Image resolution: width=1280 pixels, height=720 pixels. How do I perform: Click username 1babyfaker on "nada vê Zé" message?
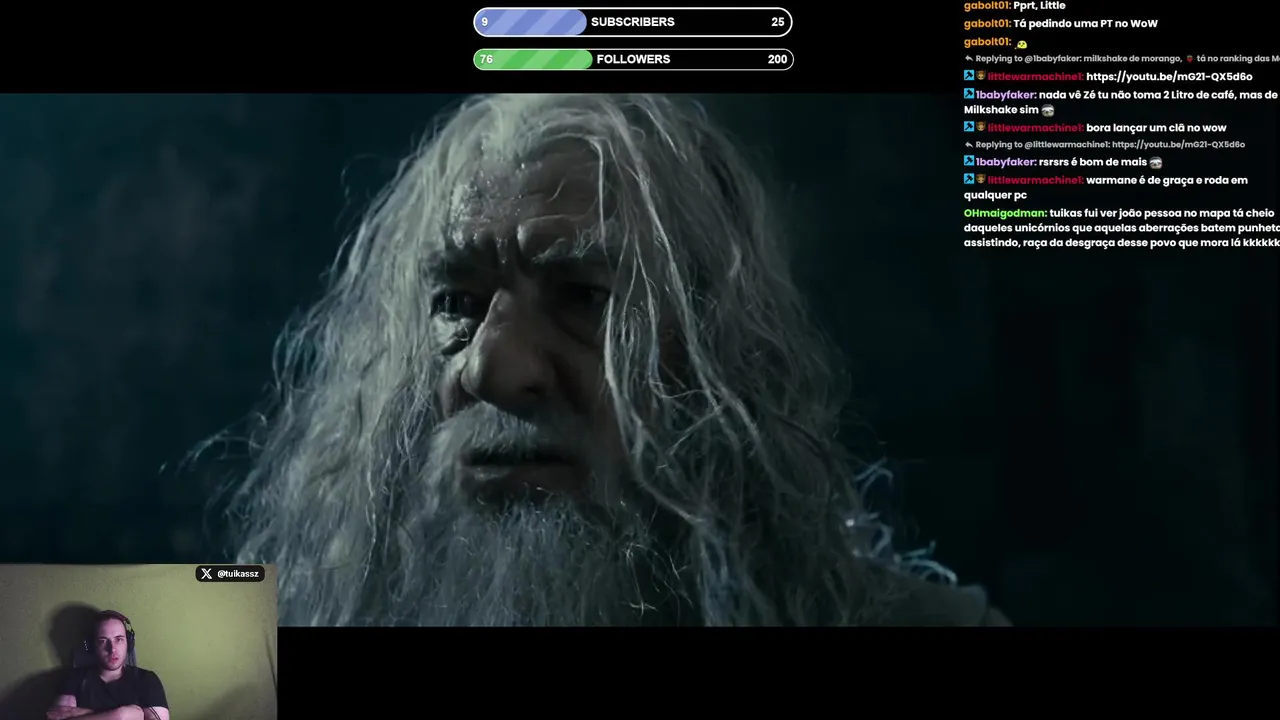[1005, 95]
